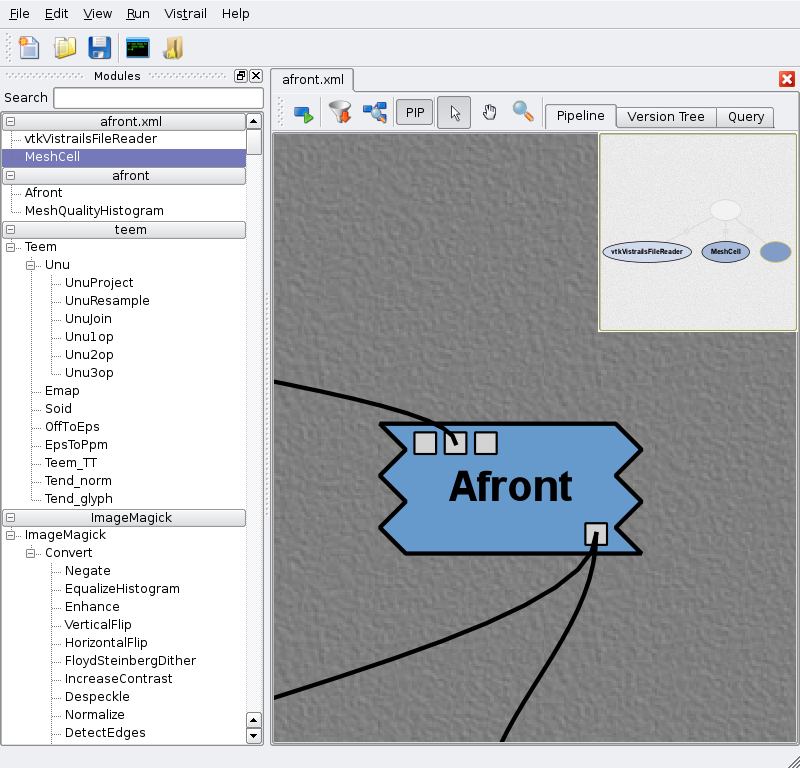Viewport: 800px width, 768px height.
Task: Click the module Search input field
Action: (157, 98)
